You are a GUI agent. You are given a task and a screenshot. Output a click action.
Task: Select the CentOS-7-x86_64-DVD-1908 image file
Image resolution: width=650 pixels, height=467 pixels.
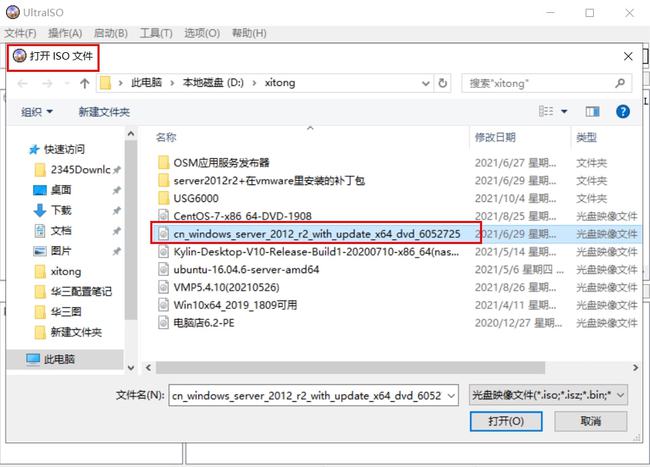point(243,216)
